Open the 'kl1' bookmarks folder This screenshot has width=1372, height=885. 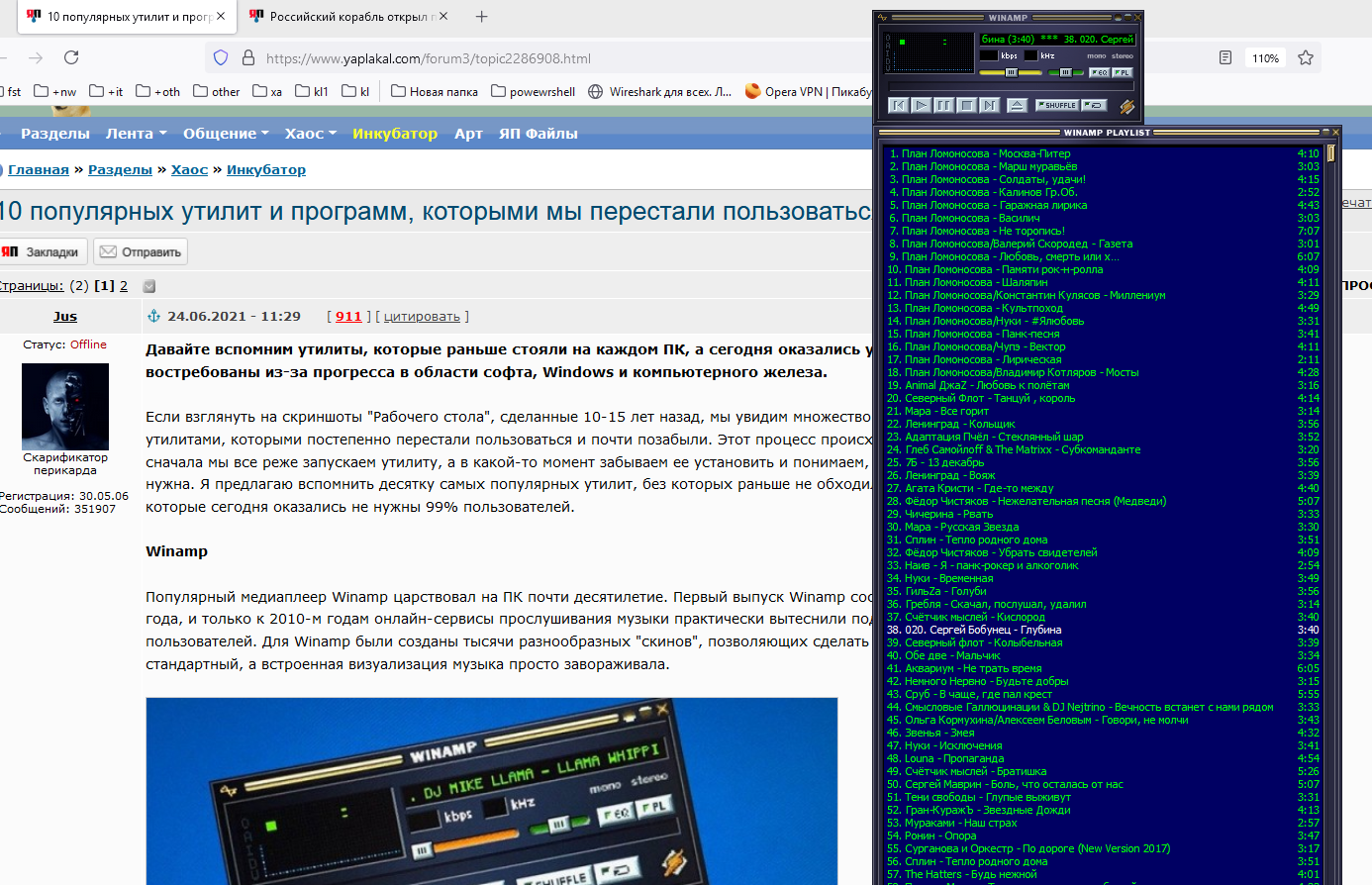(312, 91)
